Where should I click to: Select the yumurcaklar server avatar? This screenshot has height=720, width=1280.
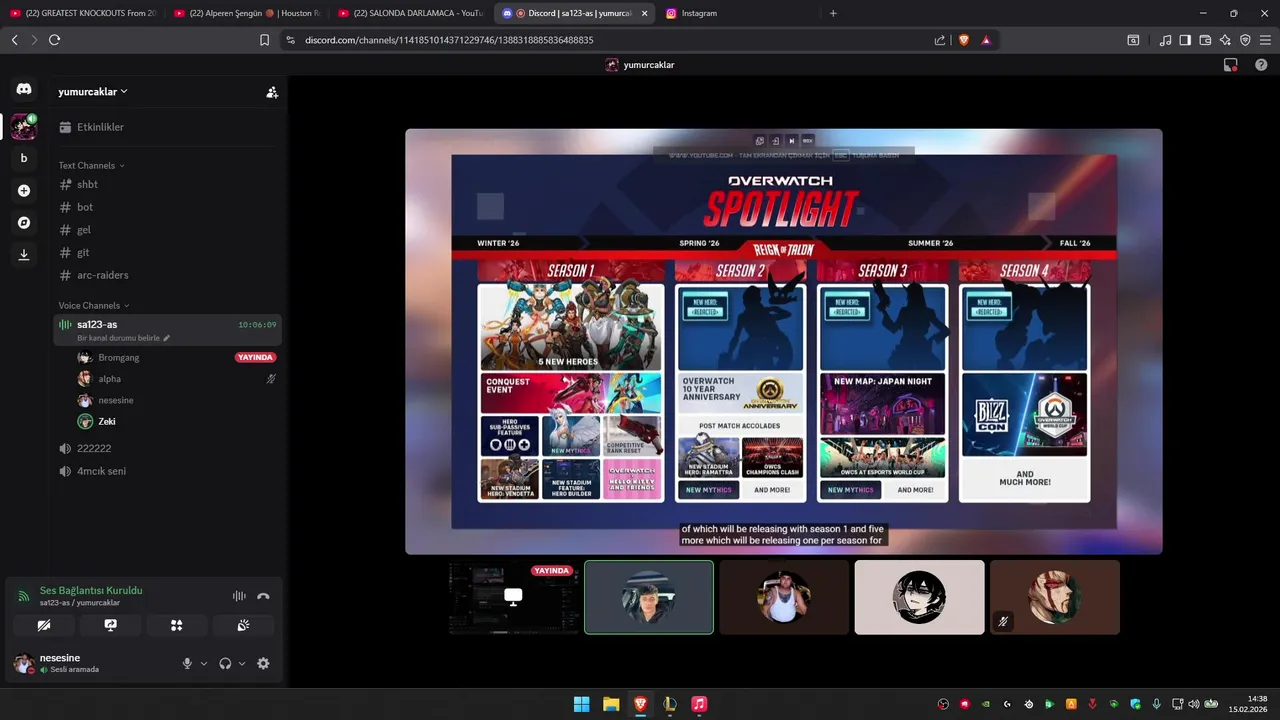coord(24,127)
